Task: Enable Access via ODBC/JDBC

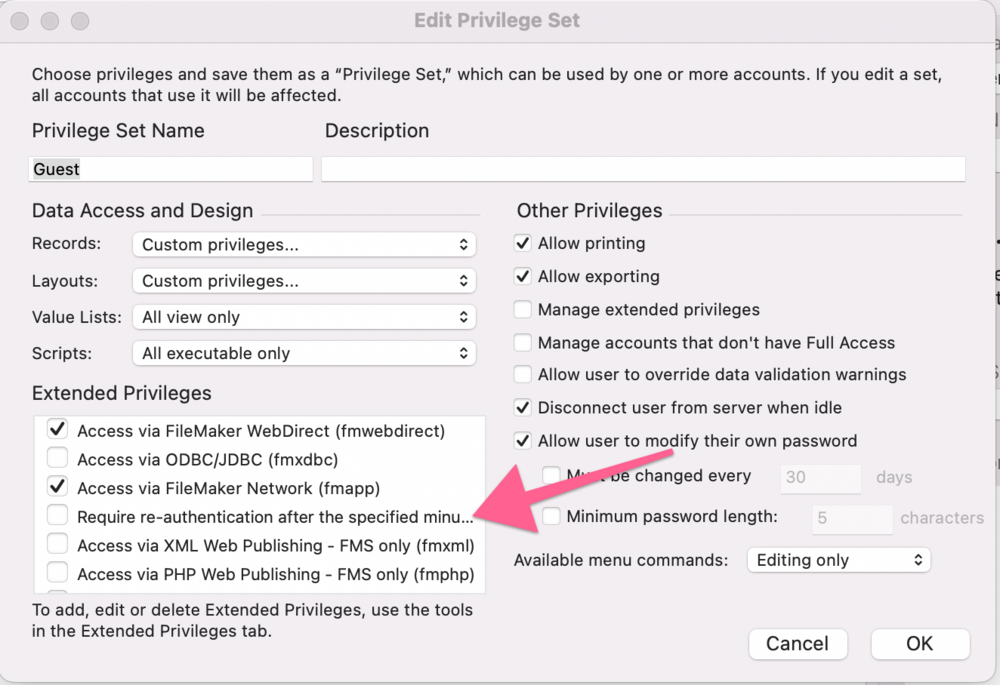Action: 57,457
